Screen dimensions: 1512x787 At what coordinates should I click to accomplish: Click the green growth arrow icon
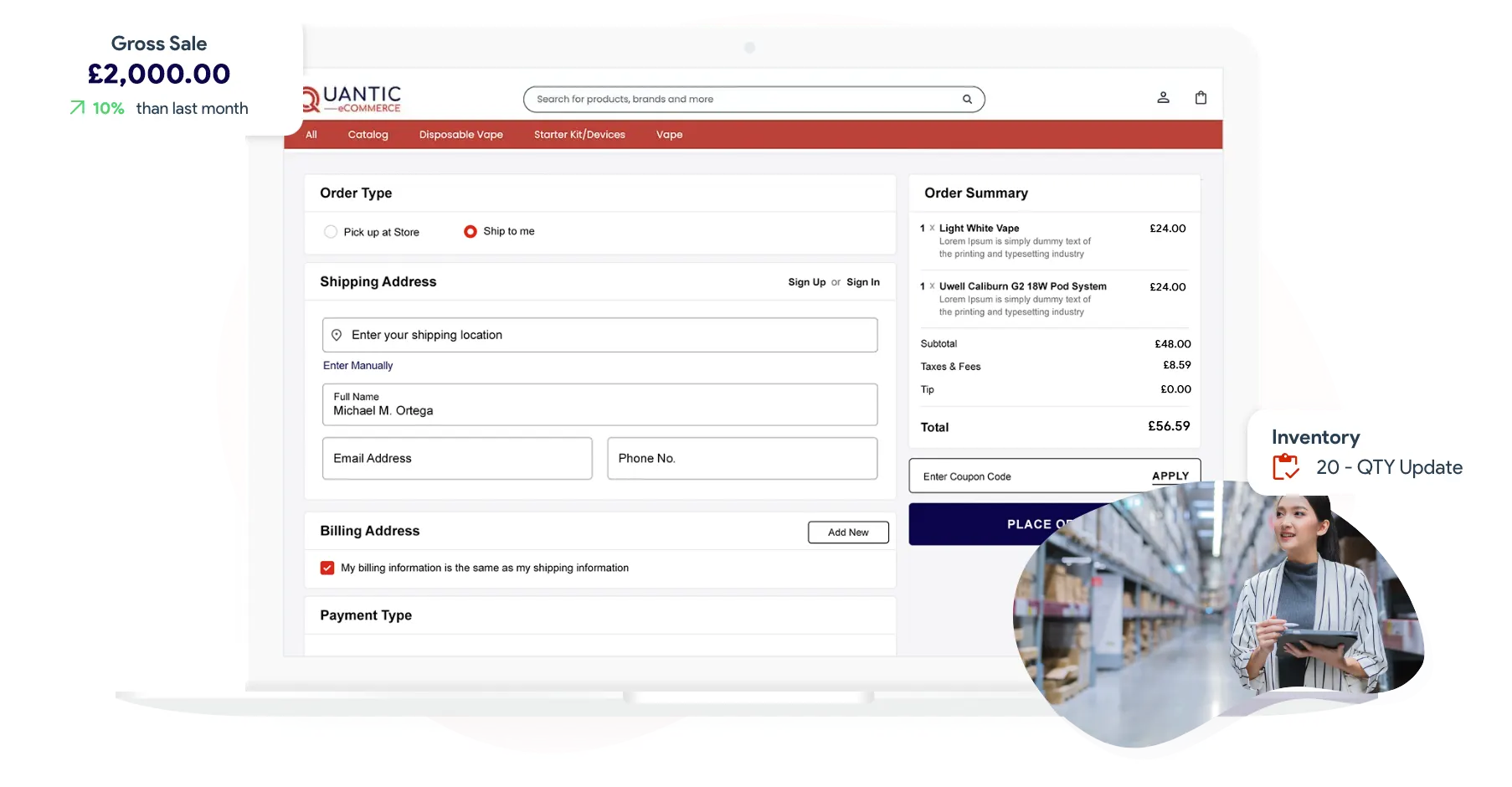point(77,108)
